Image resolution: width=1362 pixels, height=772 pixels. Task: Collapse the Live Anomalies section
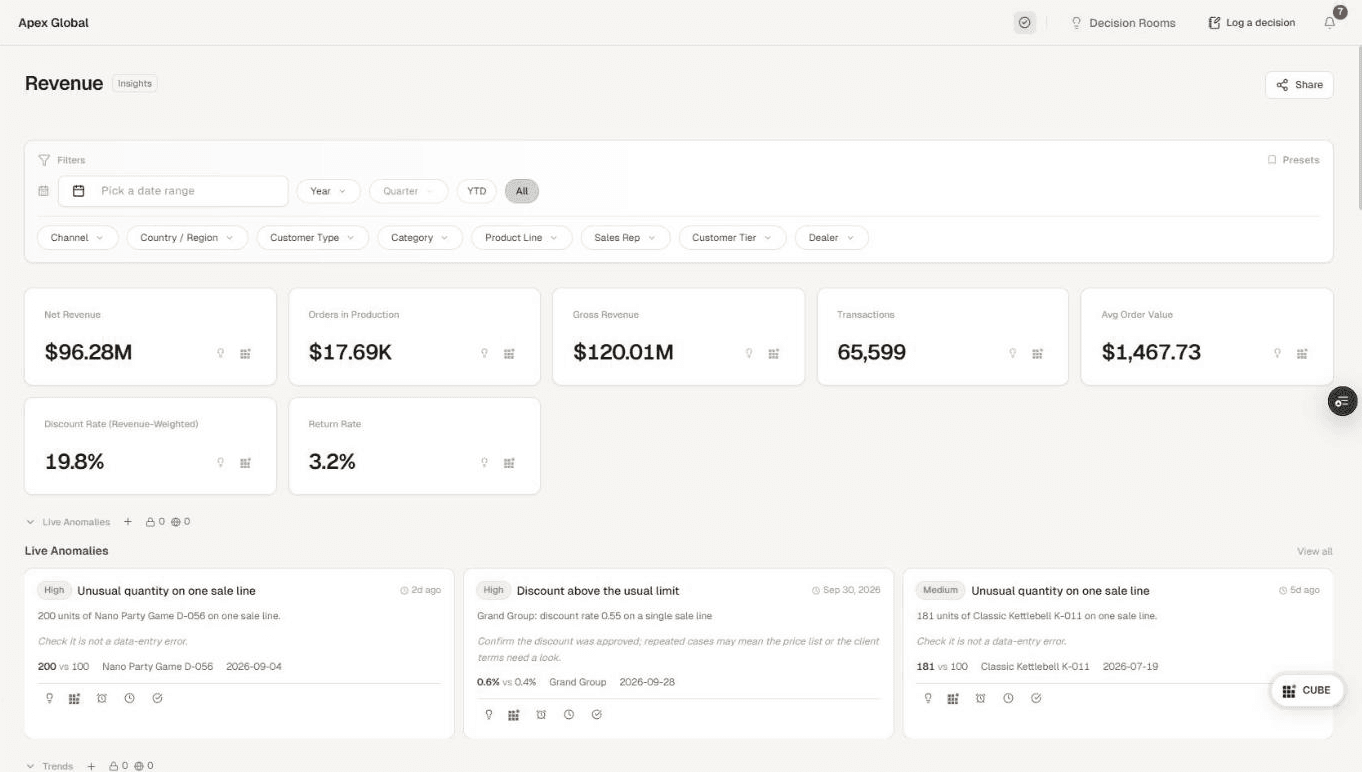pos(31,522)
